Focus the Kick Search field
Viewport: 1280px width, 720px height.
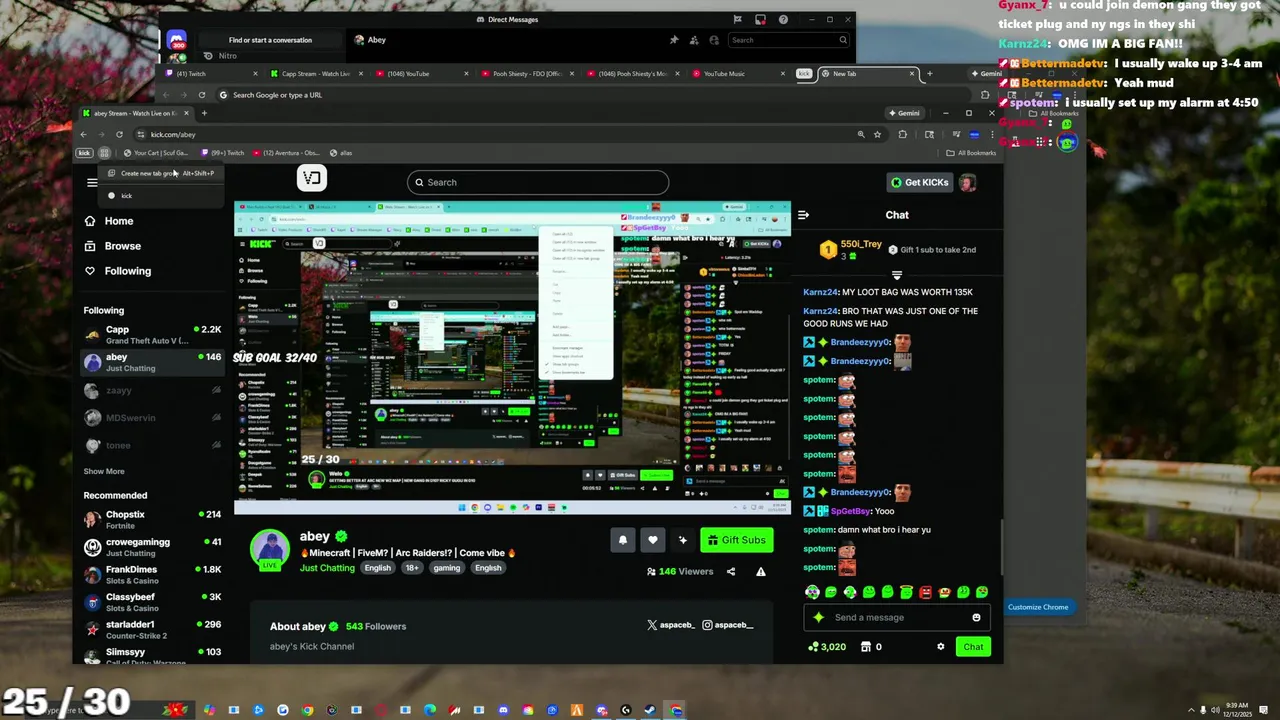pos(538,182)
